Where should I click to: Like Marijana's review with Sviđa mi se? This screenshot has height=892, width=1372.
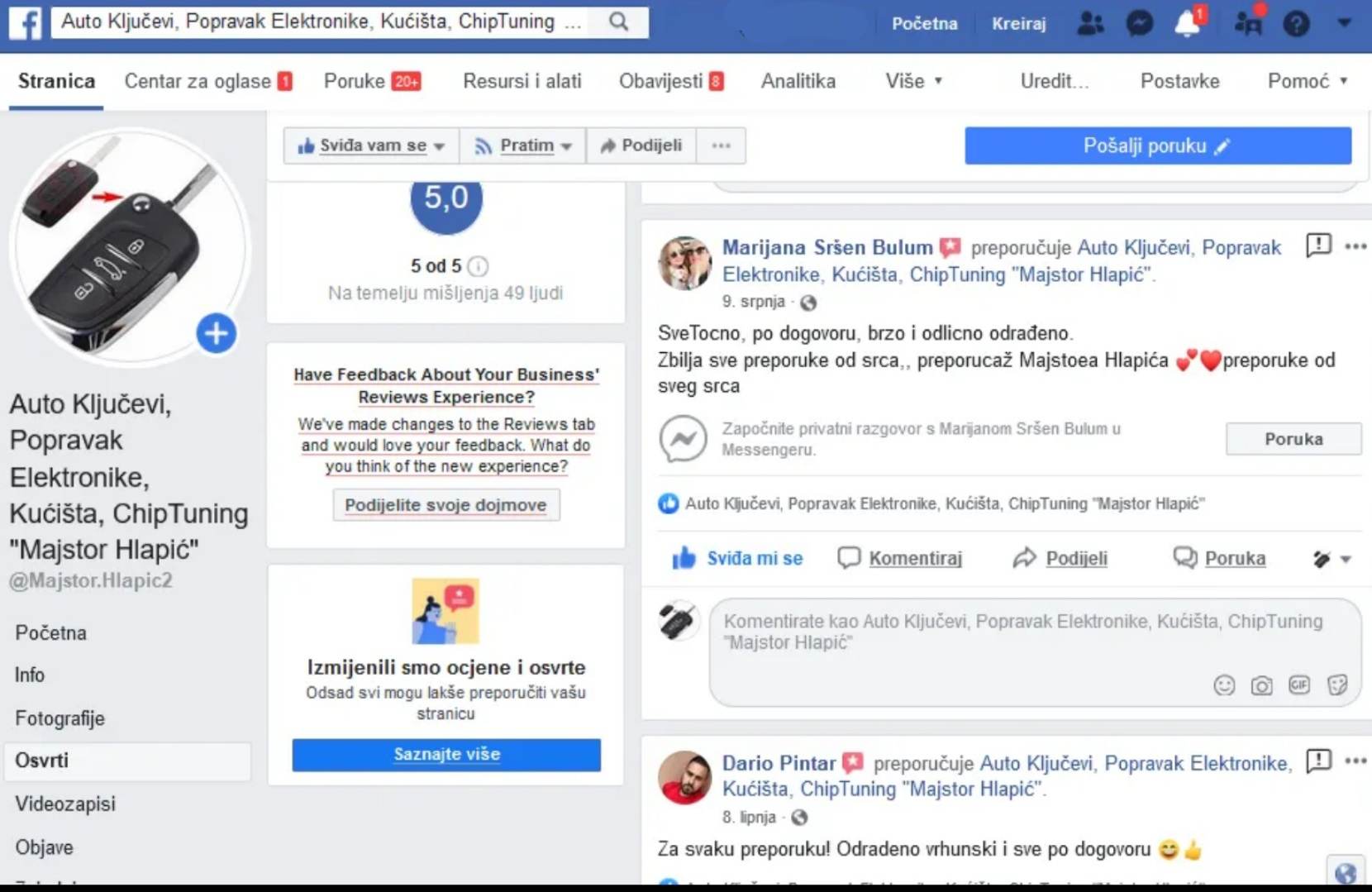pos(737,559)
